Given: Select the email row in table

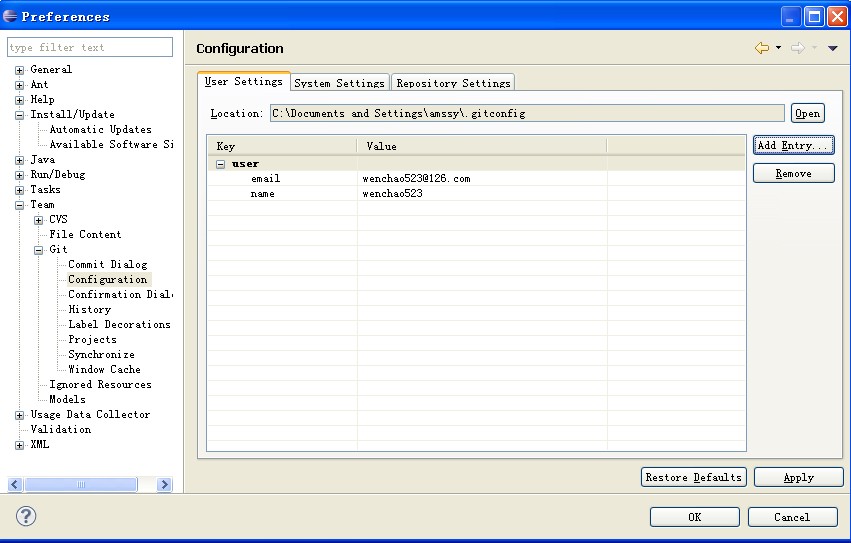Looking at the screenshot, I should (476, 179).
